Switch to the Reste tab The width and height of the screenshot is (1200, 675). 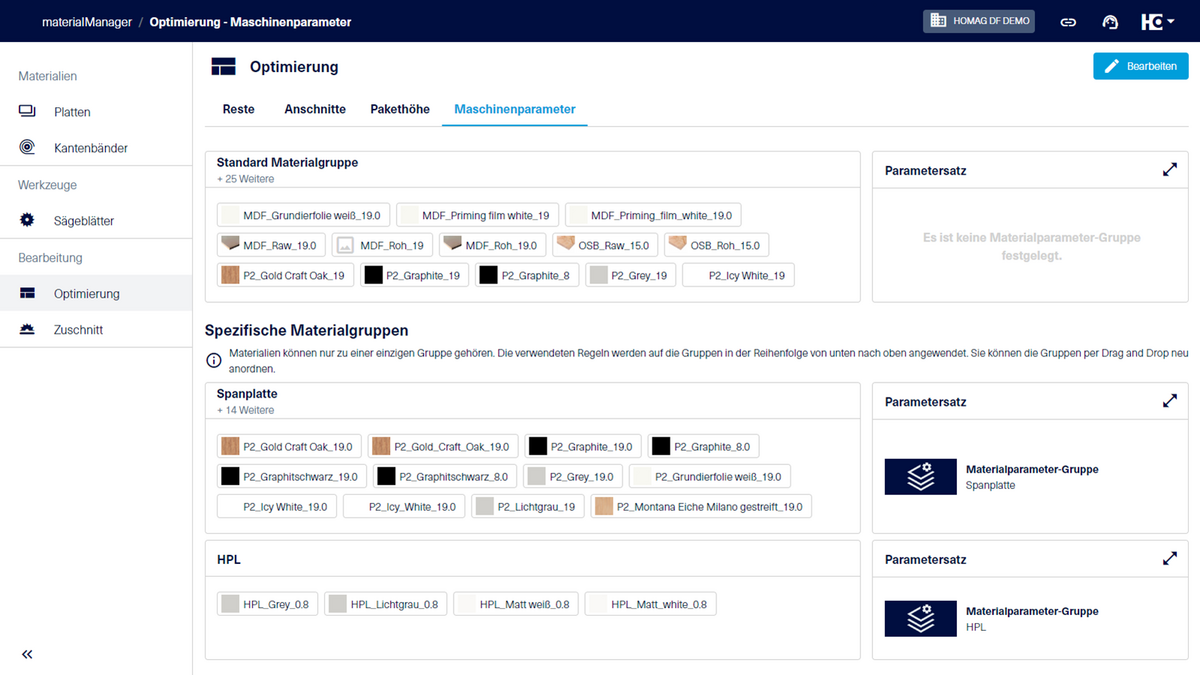238,109
